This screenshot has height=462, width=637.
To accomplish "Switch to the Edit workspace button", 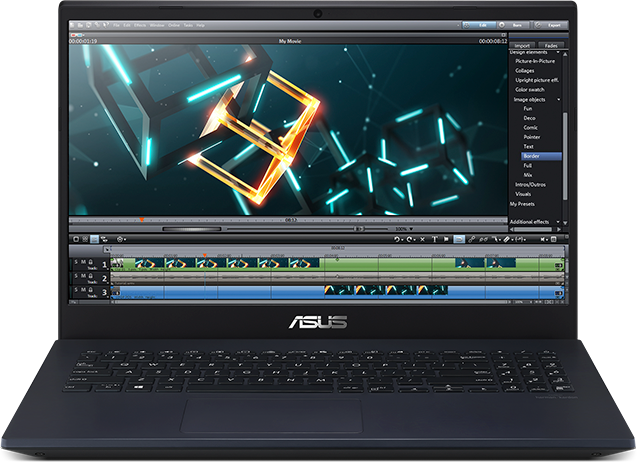I will click(479, 25).
